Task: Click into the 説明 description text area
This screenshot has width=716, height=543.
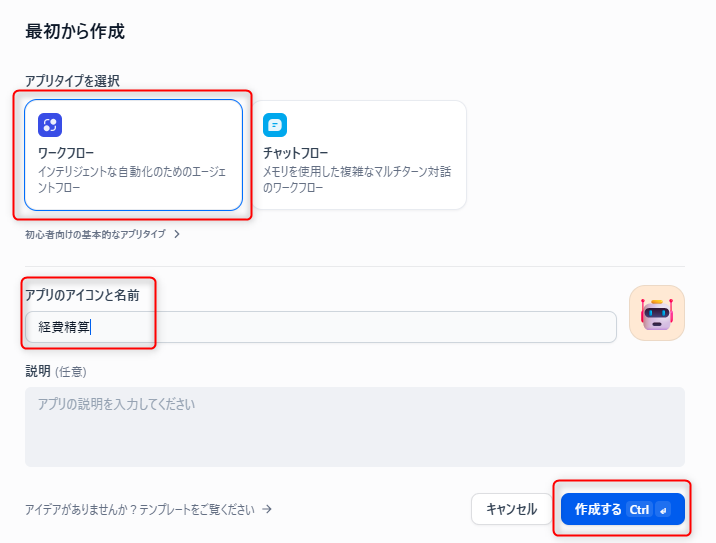Action: (x=354, y=427)
